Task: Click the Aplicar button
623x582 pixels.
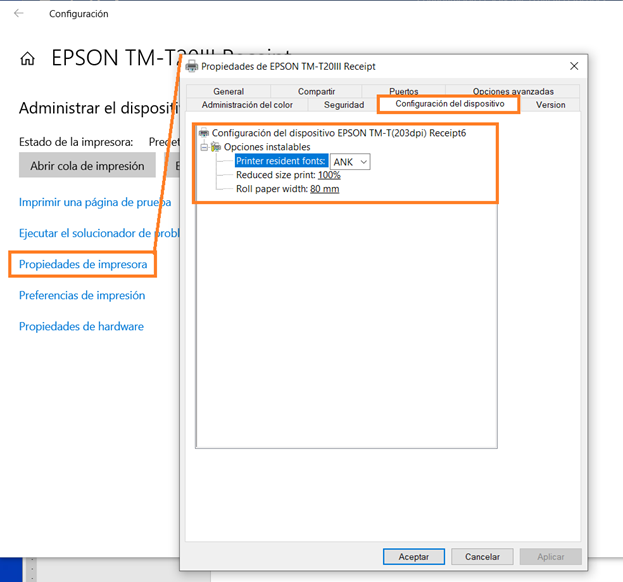Action: click(x=551, y=557)
